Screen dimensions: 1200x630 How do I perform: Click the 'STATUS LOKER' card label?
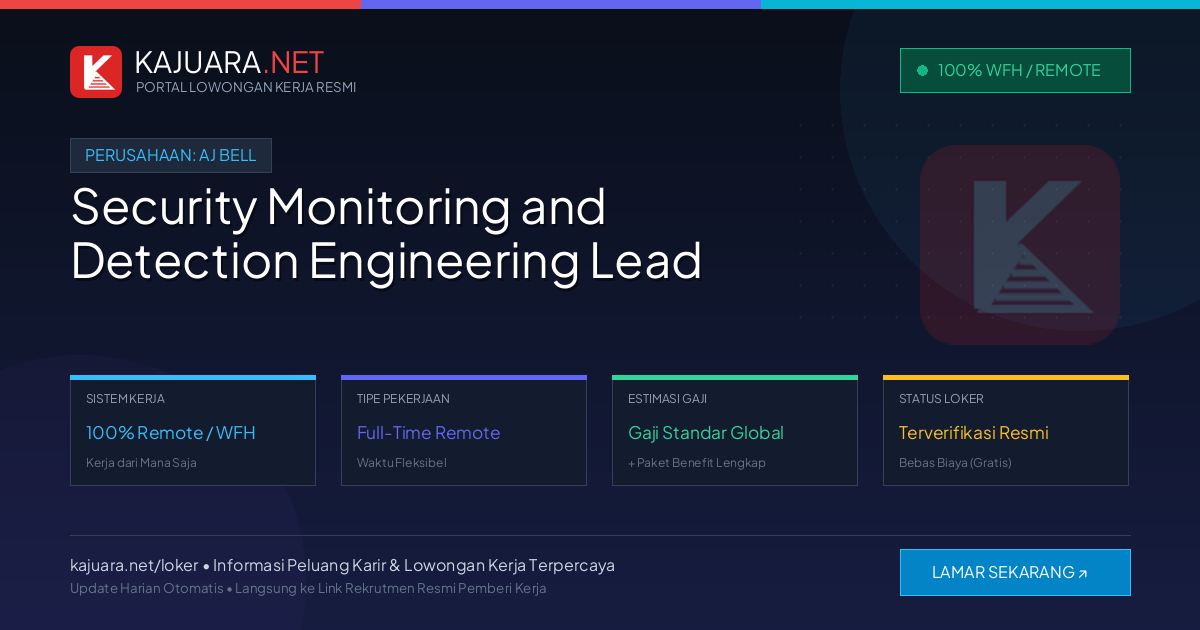point(941,399)
